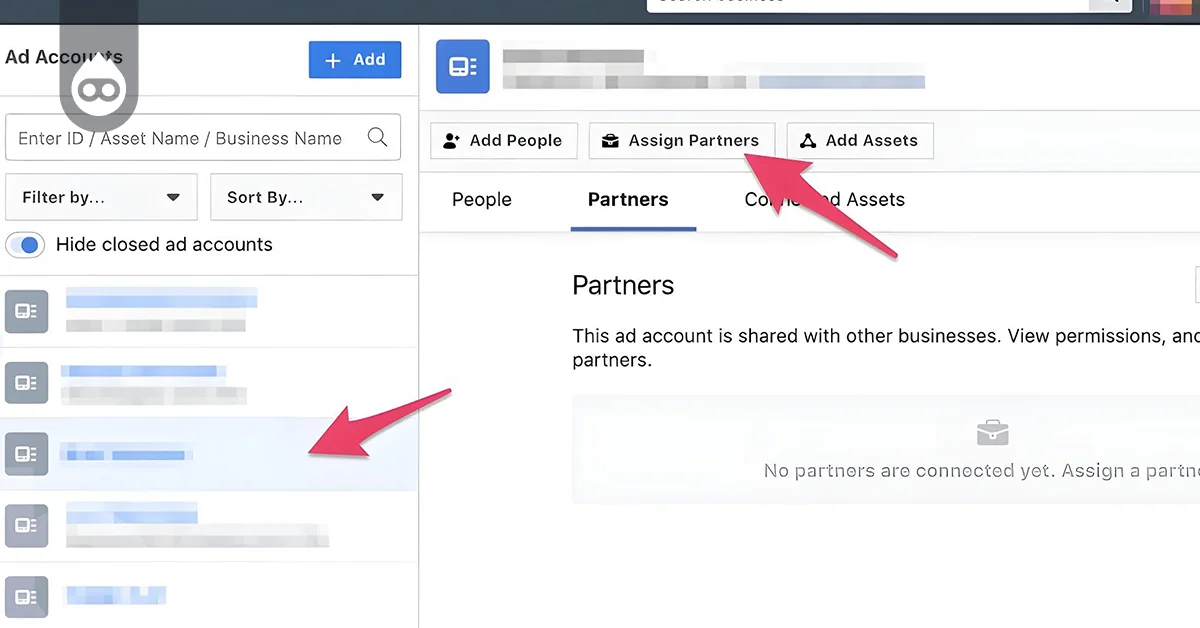This screenshot has height=628, width=1200.
Task: Select the currently highlighted Partners tab
Action: [627, 200]
